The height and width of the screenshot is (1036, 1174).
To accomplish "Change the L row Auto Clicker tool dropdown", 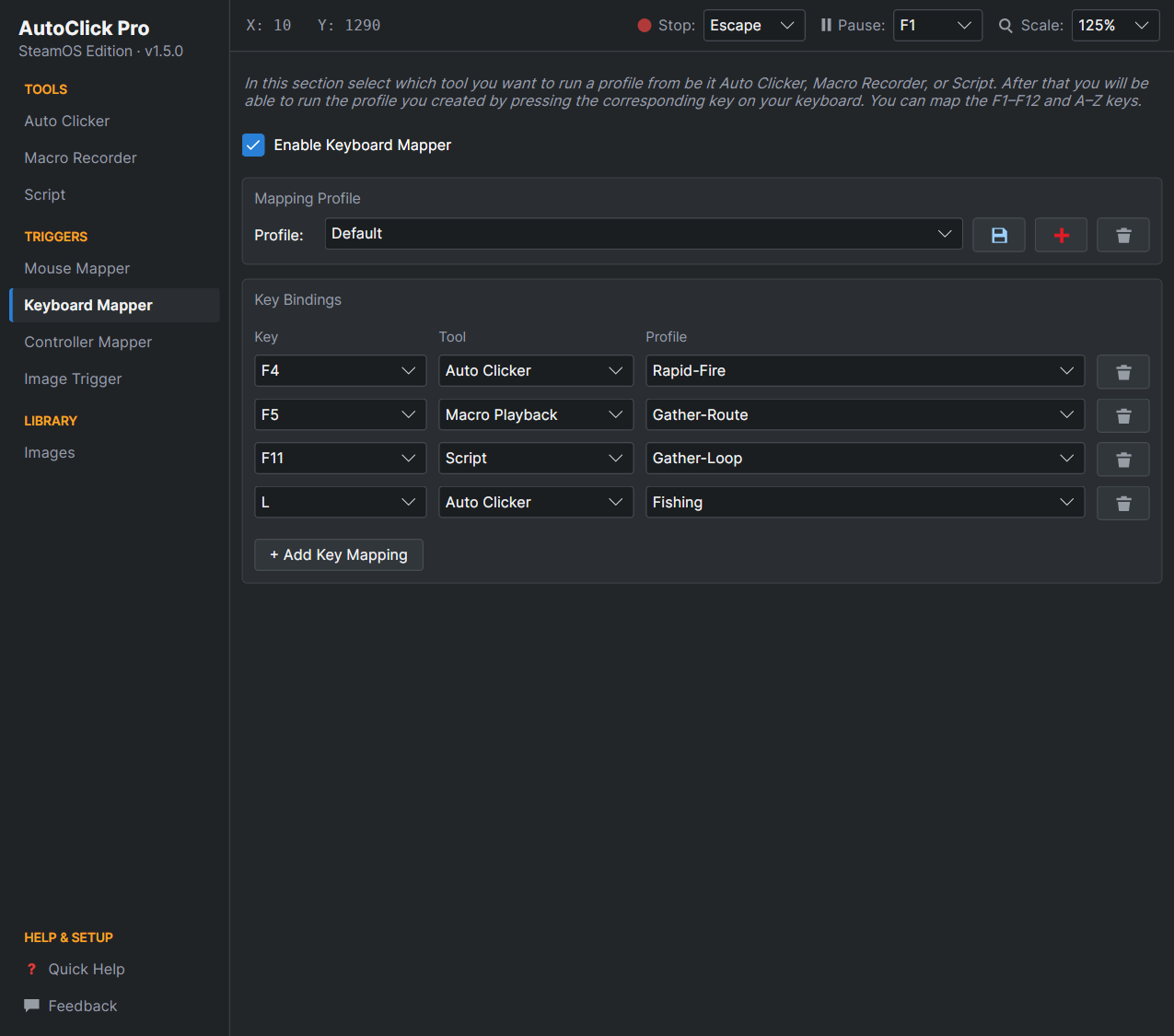I will [536, 502].
